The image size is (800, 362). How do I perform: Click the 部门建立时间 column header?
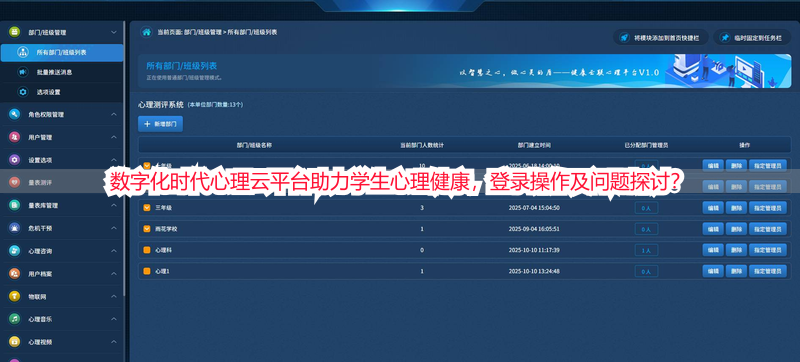tap(534, 145)
